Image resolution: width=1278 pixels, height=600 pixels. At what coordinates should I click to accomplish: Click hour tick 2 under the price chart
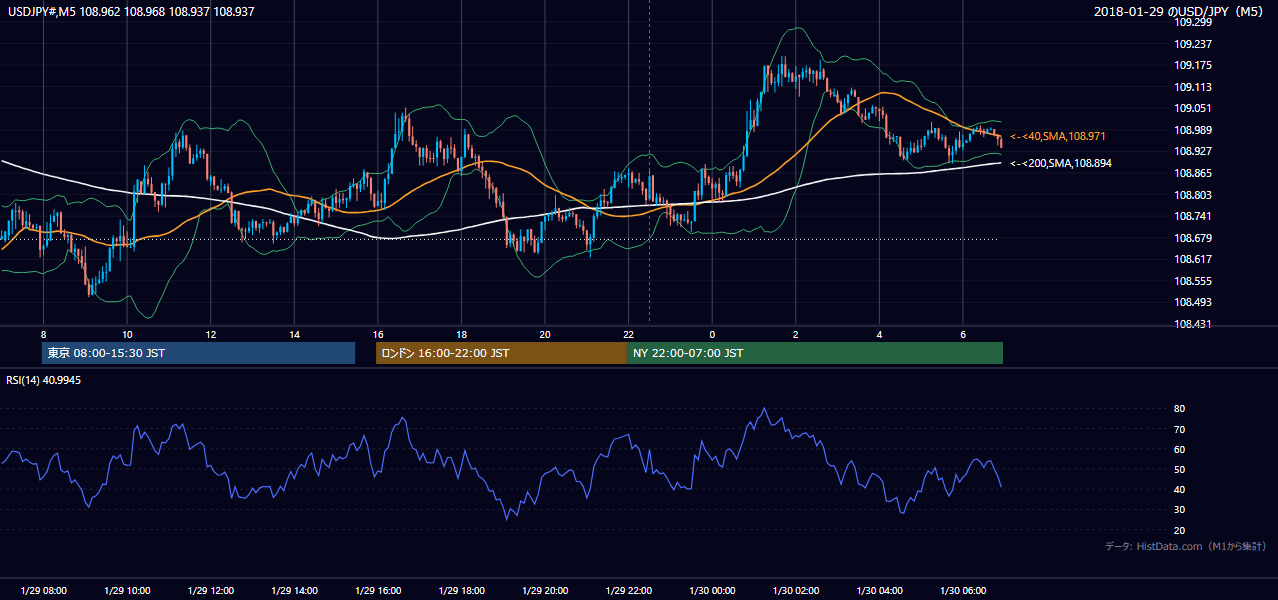tap(796, 334)
